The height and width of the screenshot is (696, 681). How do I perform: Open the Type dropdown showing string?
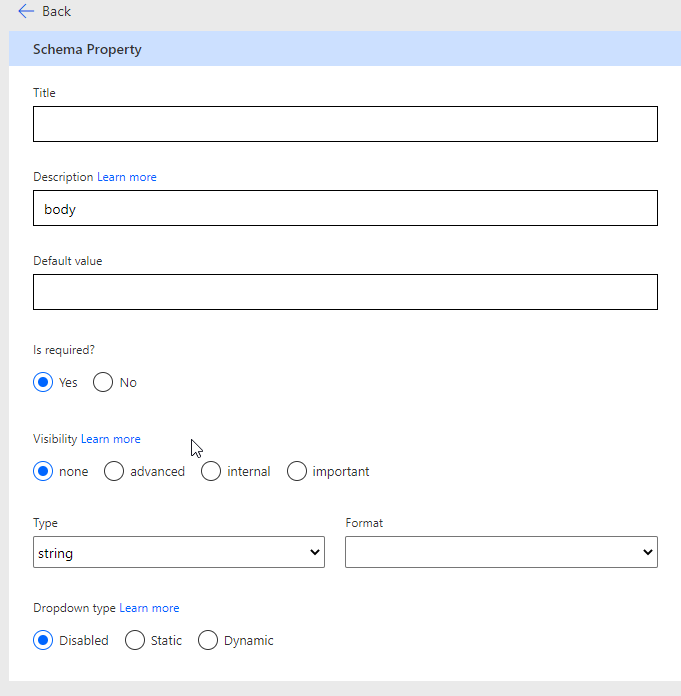click(x=179, y=552)
